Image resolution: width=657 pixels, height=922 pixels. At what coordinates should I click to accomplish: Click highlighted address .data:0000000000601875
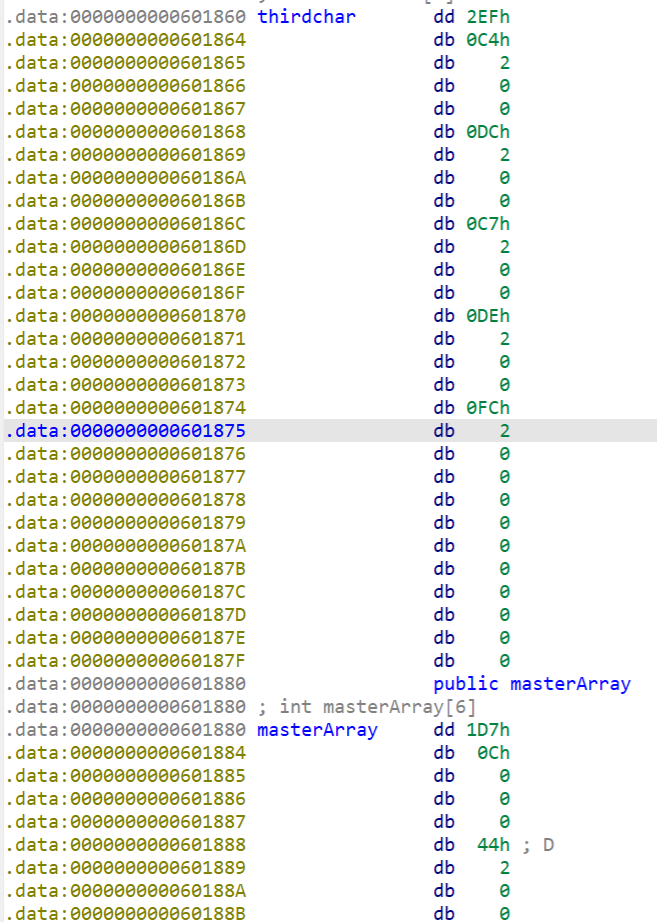(126, 431)
